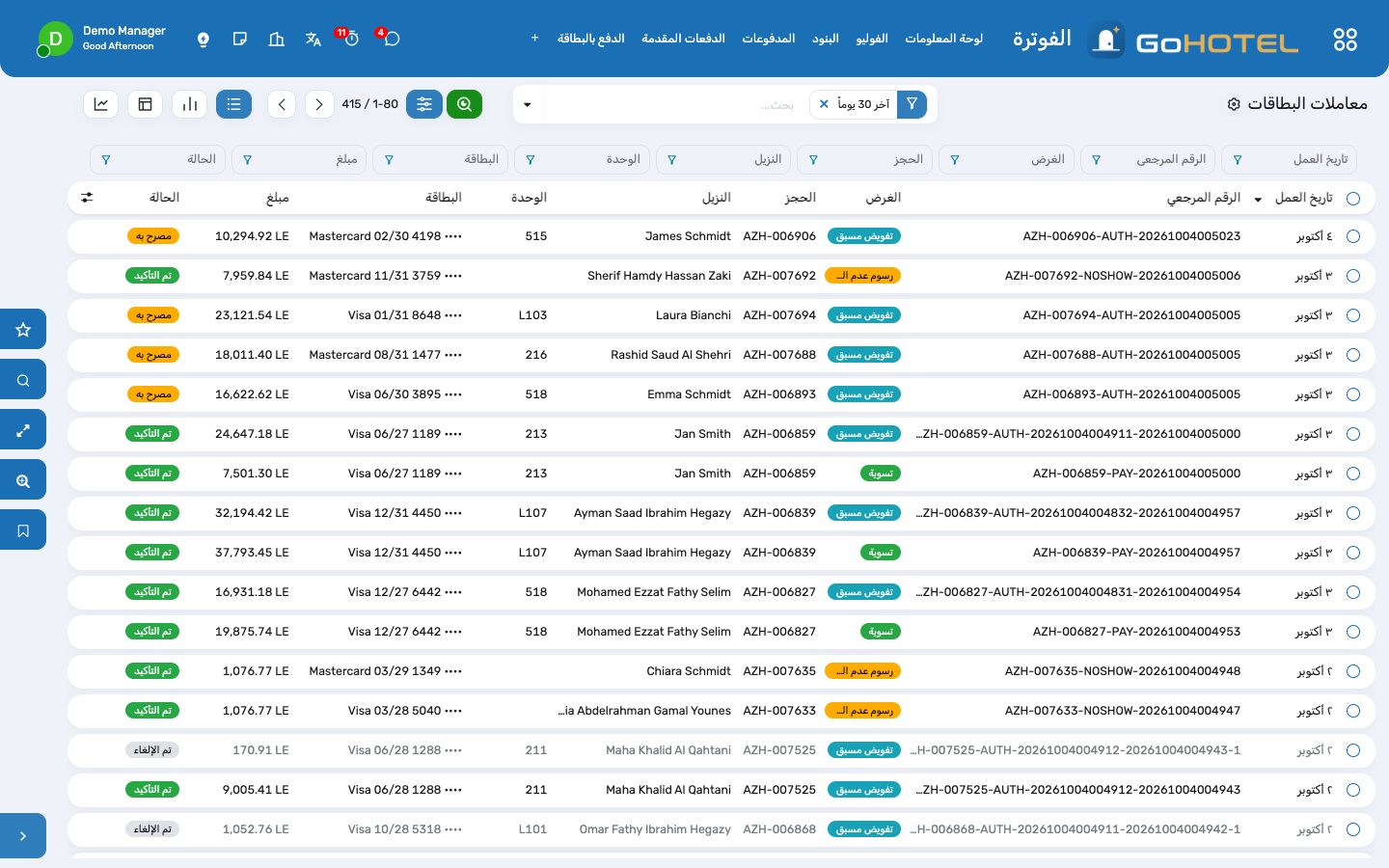This screenshot has height=868, width=1389.
Task: Go to the previous page of results
Action: coord(319,104)
